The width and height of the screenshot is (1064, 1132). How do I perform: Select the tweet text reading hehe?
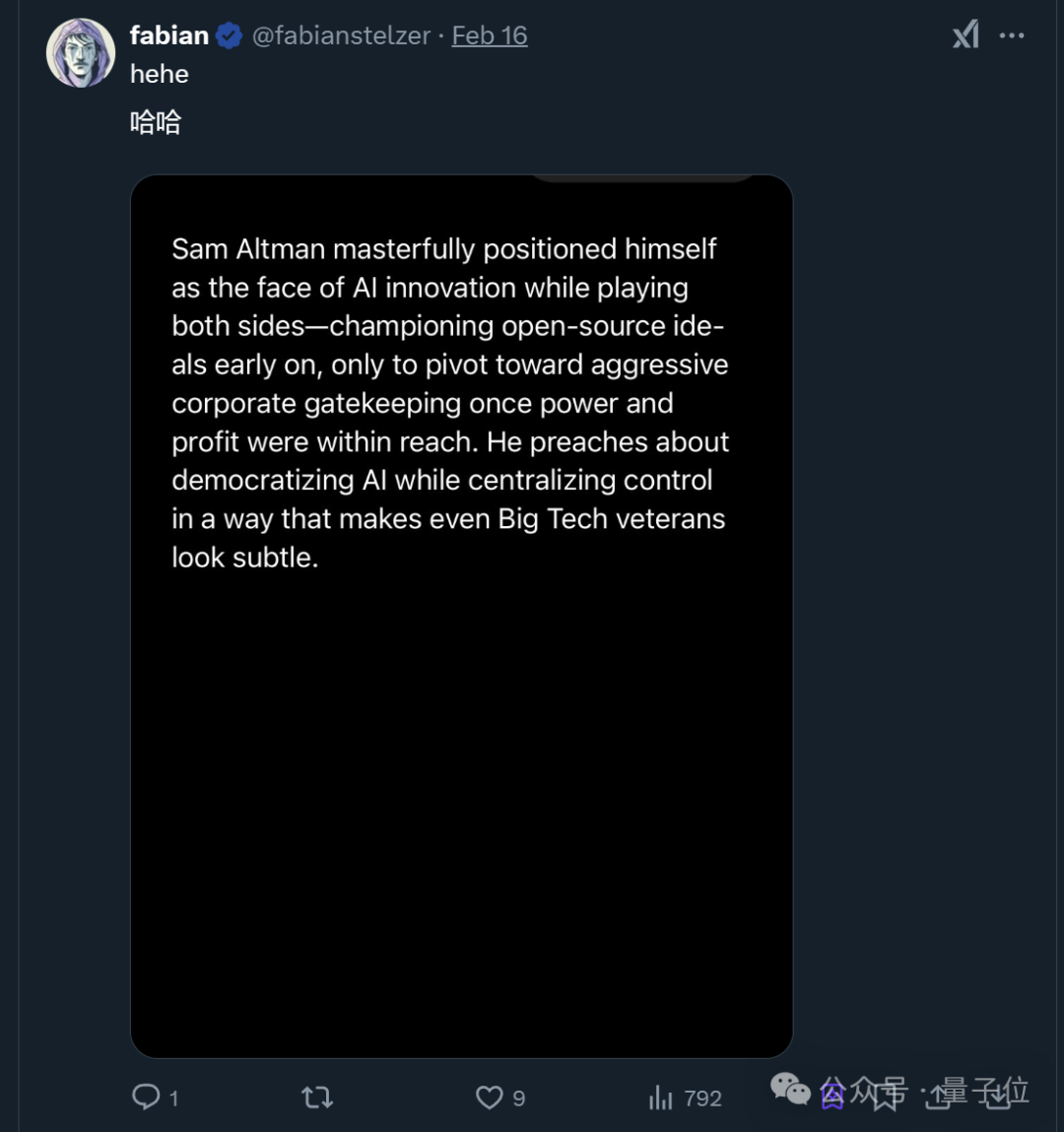(x=159, y=74)
